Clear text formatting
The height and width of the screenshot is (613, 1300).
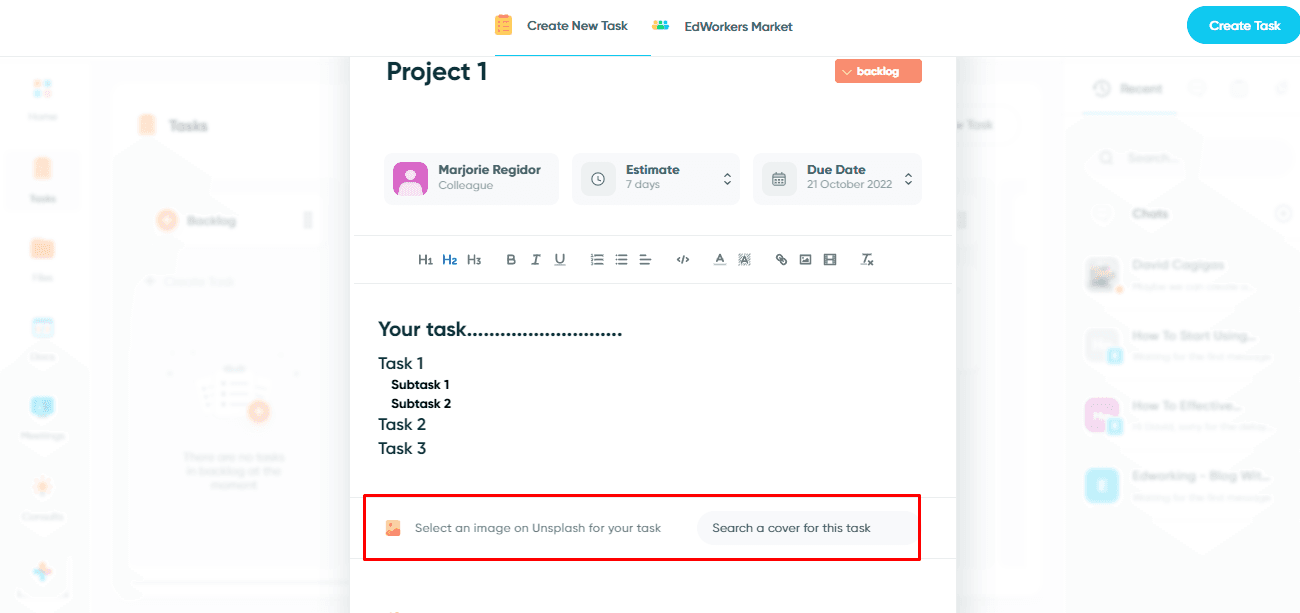pyautogui.click(x=867, y=260)
